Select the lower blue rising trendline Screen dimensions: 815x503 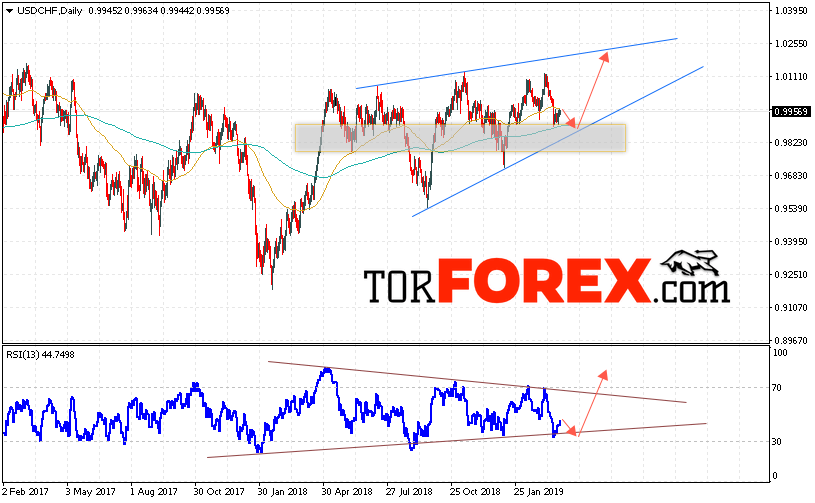(558, 141)
